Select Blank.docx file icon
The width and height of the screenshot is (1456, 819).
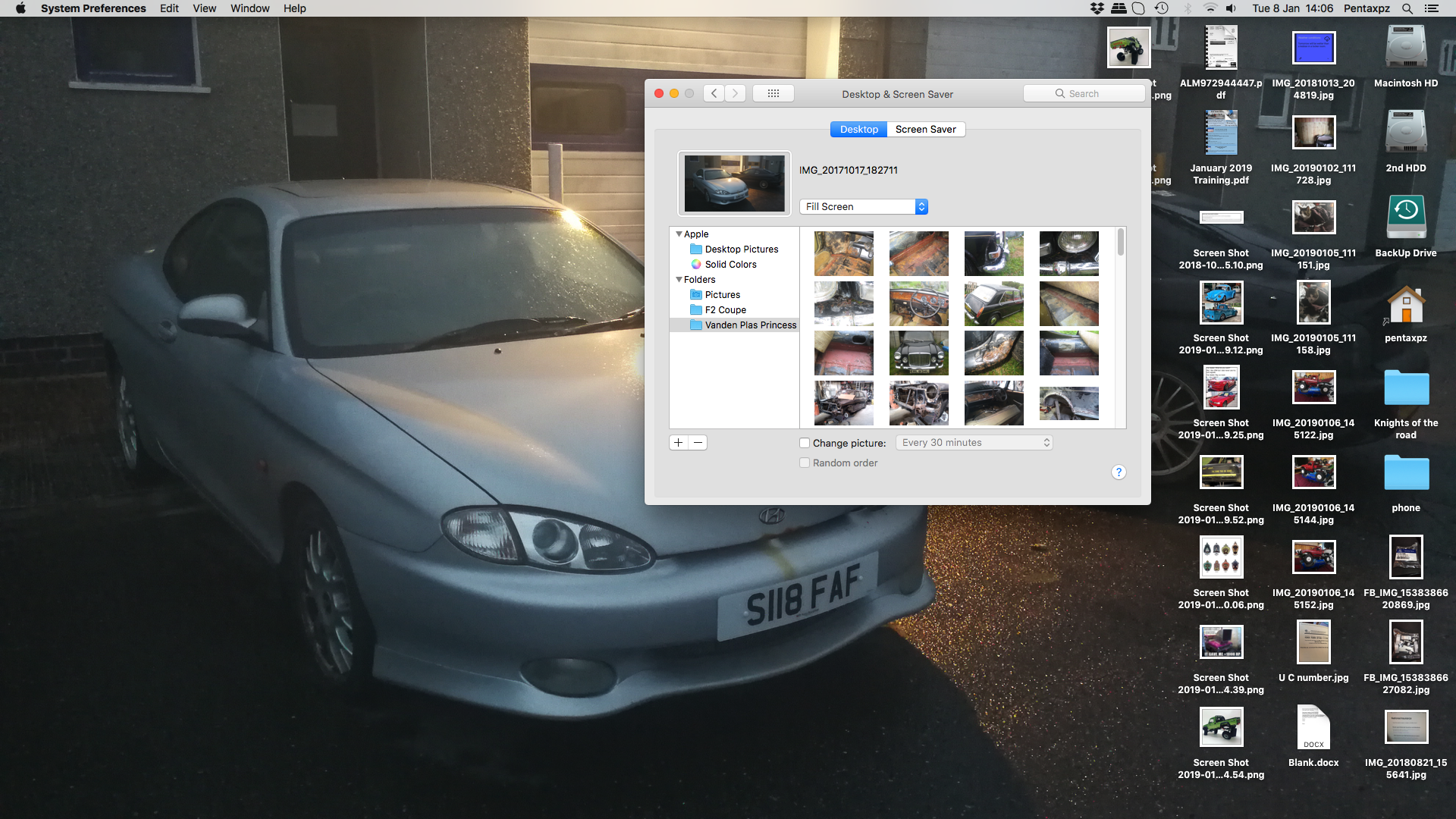coord(1313,726)
